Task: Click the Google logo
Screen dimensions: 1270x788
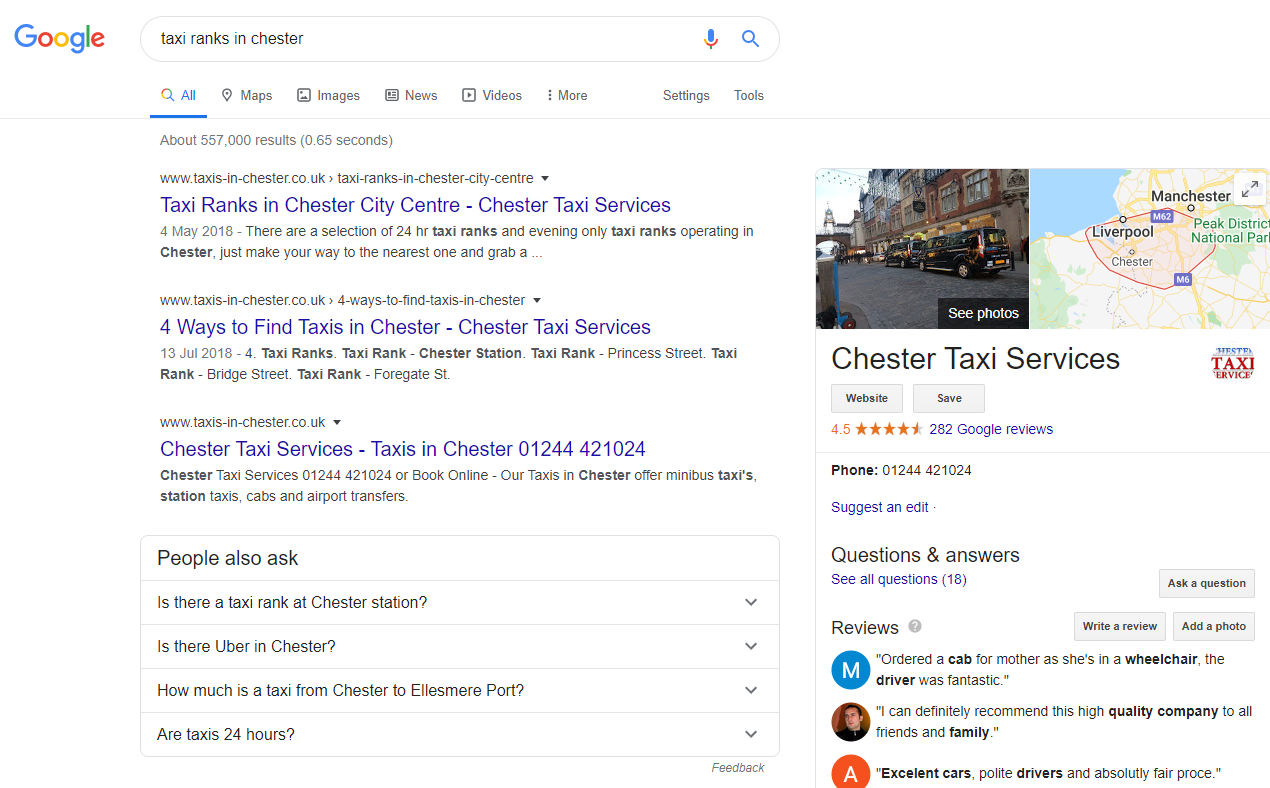Action: pyautogui.click(x=59, y=38)
